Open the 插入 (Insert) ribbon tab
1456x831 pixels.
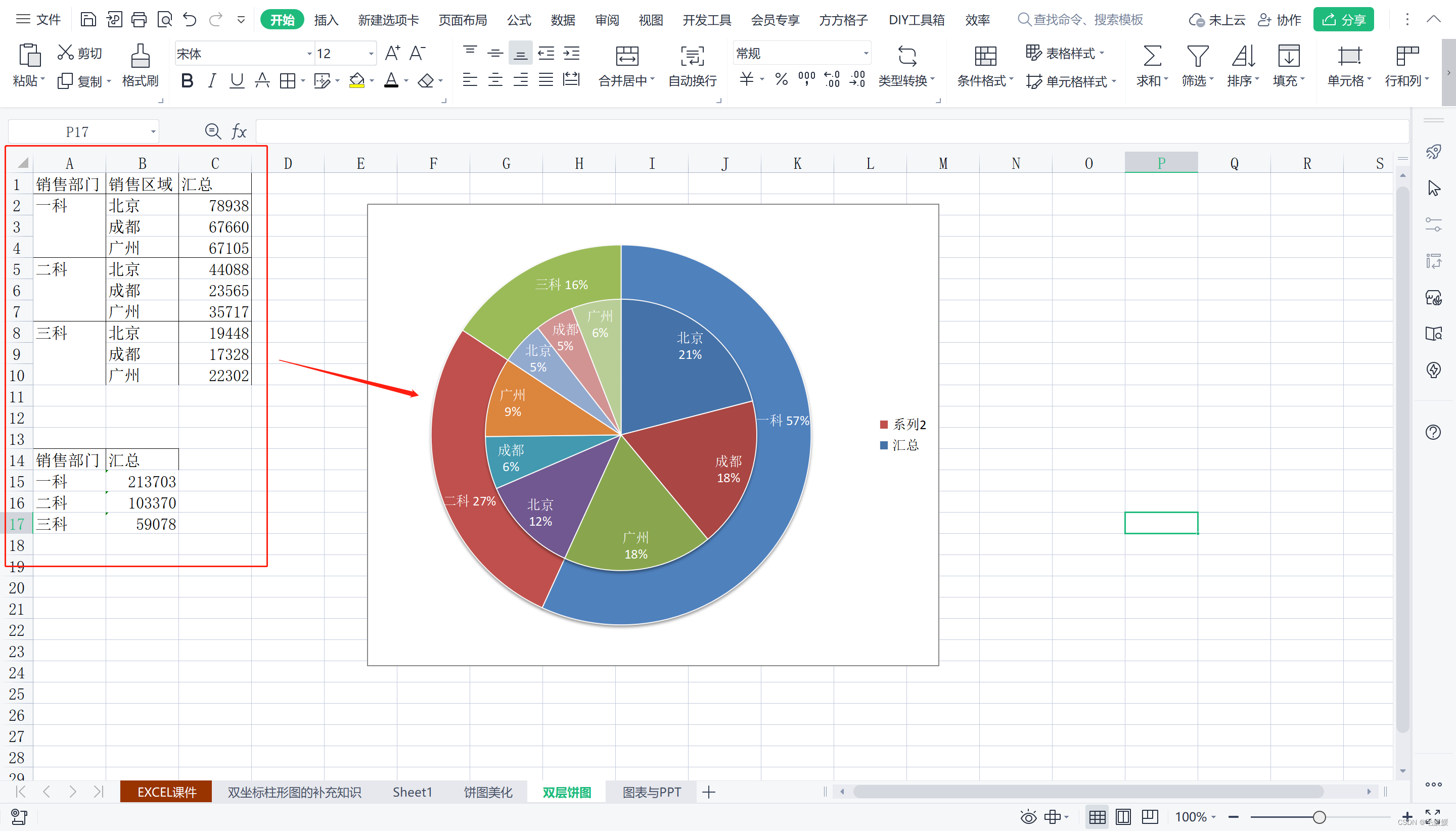click(326, 20)
